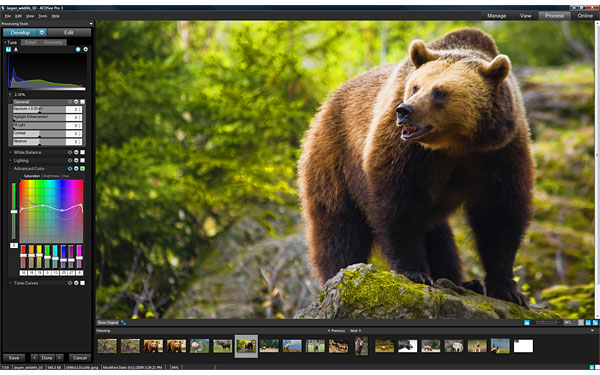Open the Advanced Color presets icon

point(76,168)
